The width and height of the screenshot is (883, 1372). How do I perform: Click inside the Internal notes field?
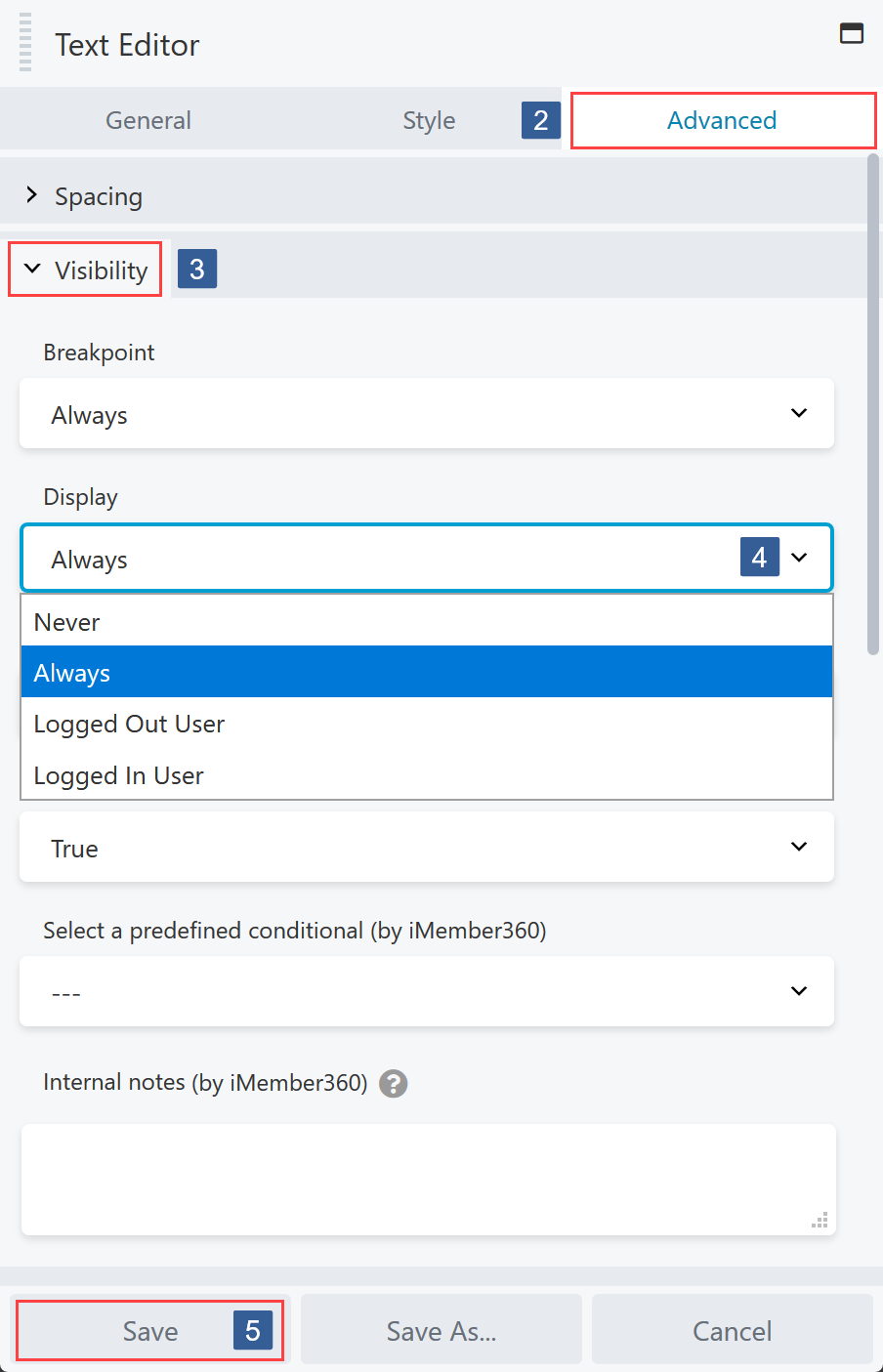[427, 1179]
